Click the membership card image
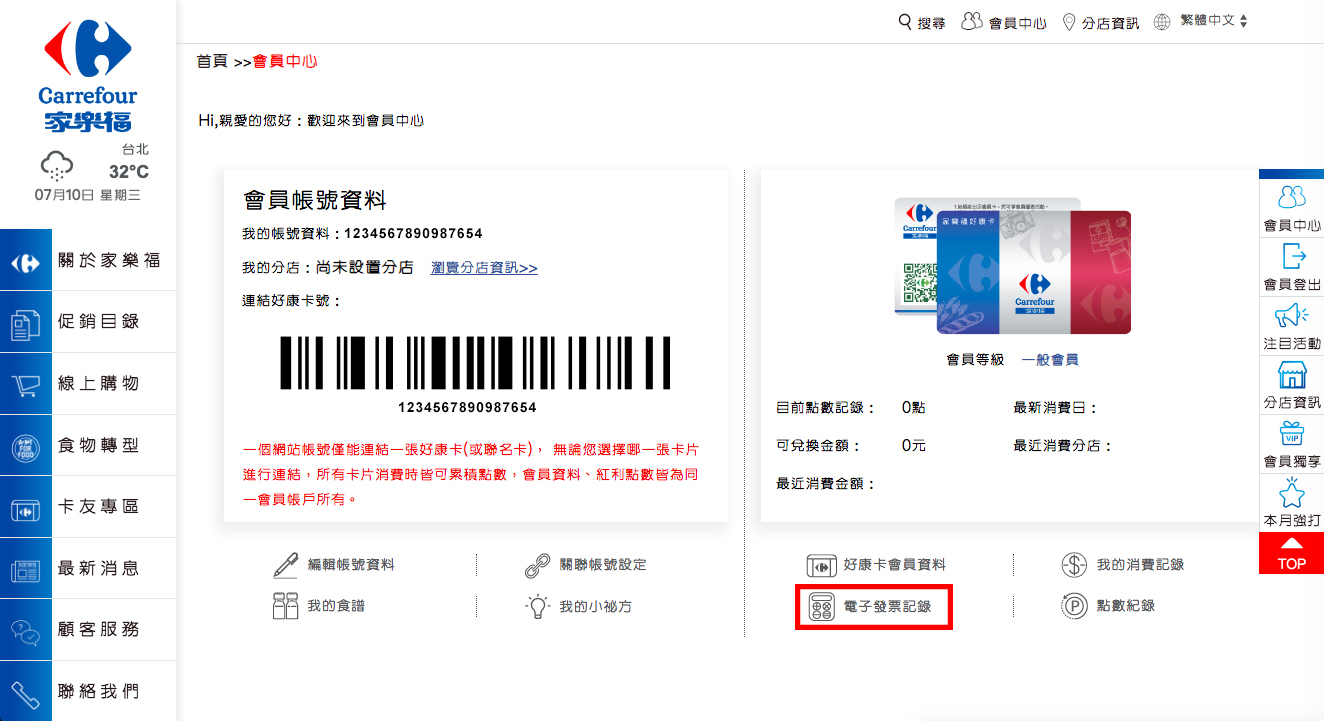This screenshot has height=721, width=1324. click(1012, 266)
